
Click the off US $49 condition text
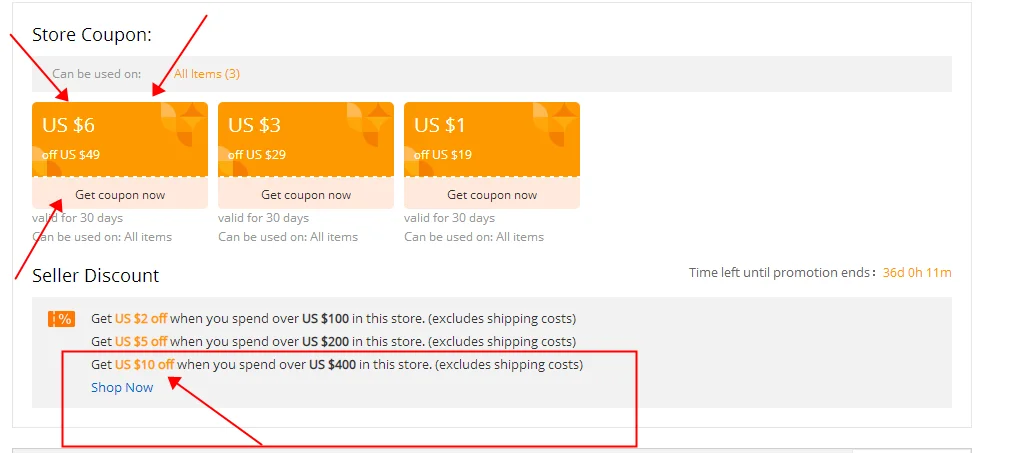click(71, 155)
